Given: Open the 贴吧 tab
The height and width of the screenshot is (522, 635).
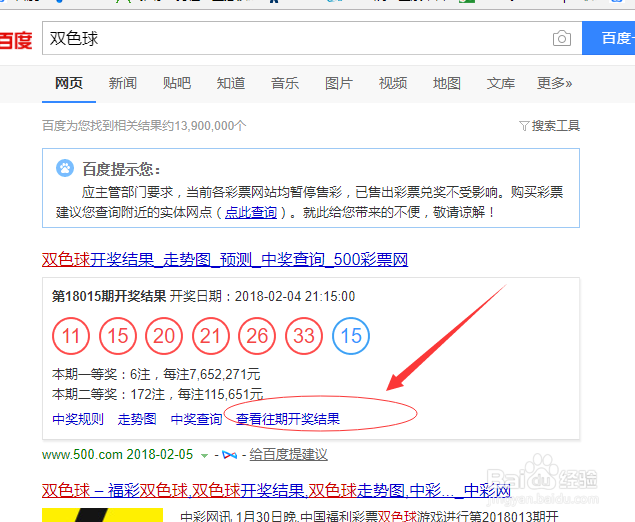Looking at the screenshot, I should click(x=177, y=83).
